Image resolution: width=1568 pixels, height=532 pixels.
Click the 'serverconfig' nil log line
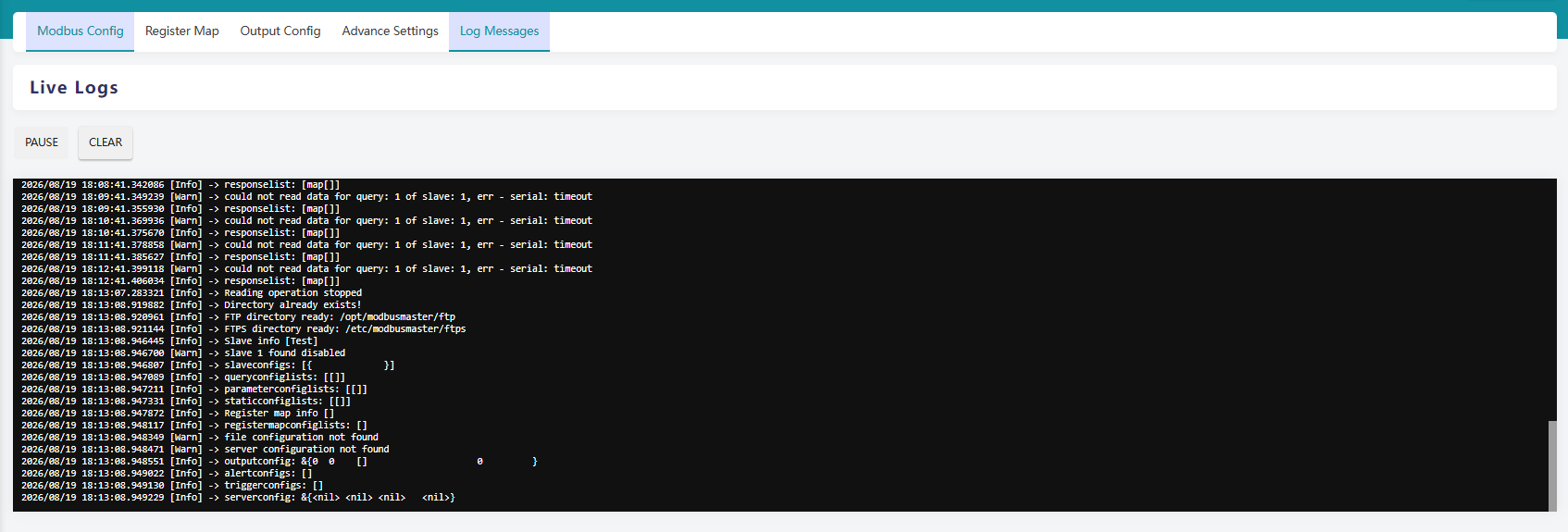point(238,498)
